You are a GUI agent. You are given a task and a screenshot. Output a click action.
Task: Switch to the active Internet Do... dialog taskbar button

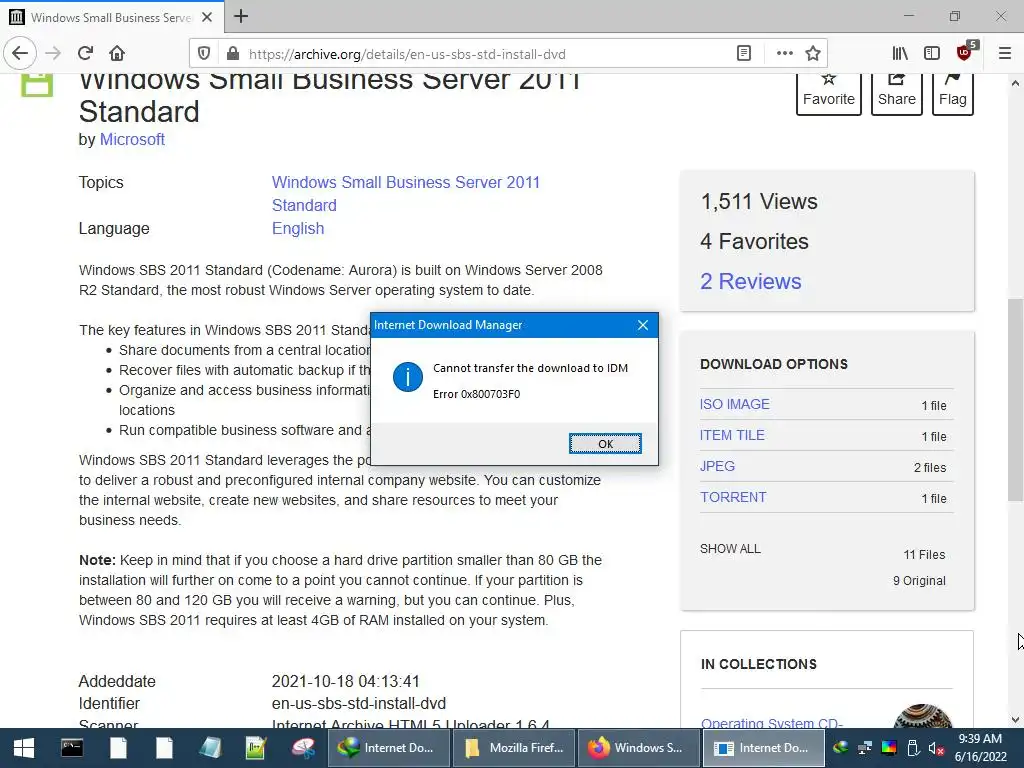763,748
